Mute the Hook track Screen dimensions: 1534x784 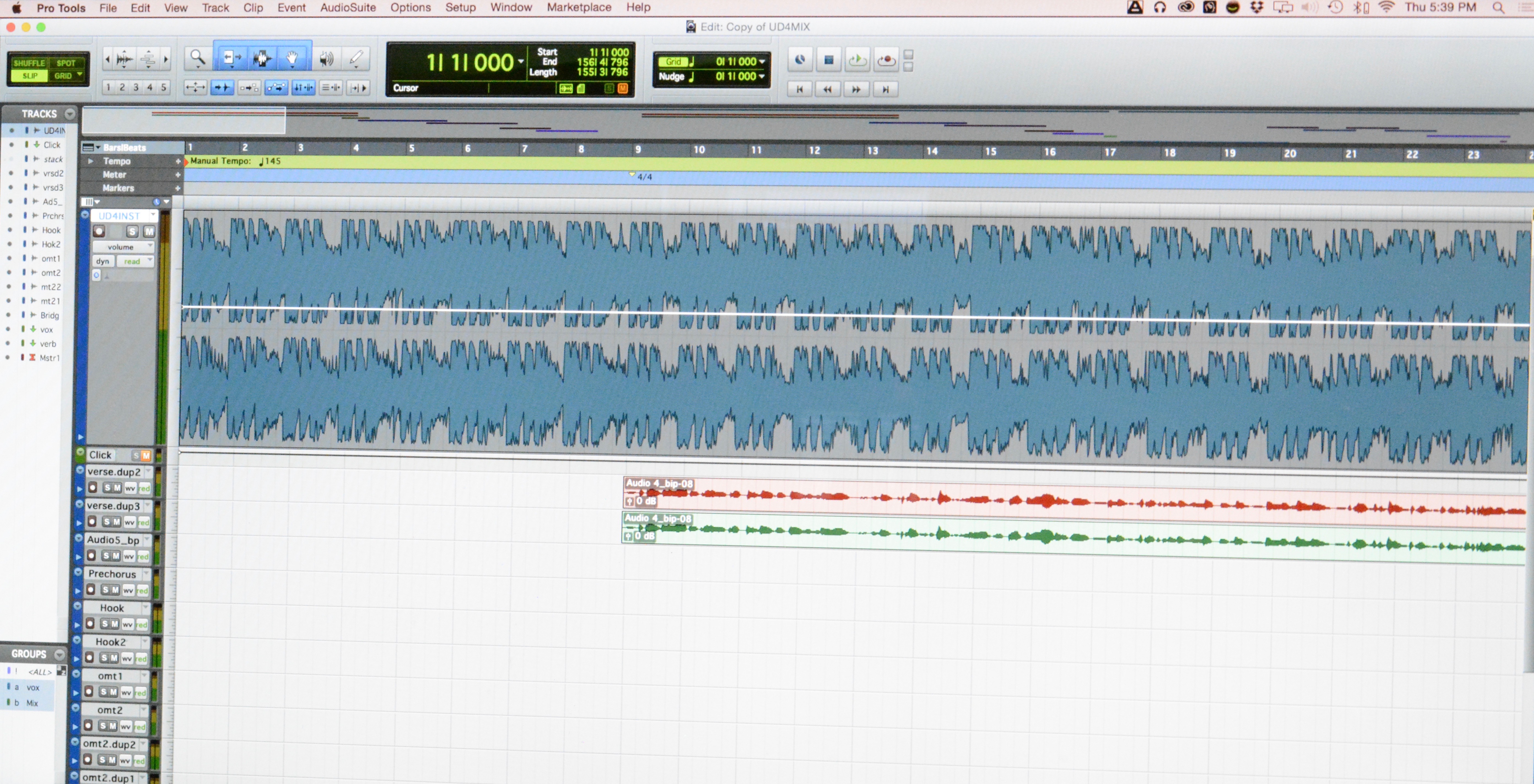[114, 624]
